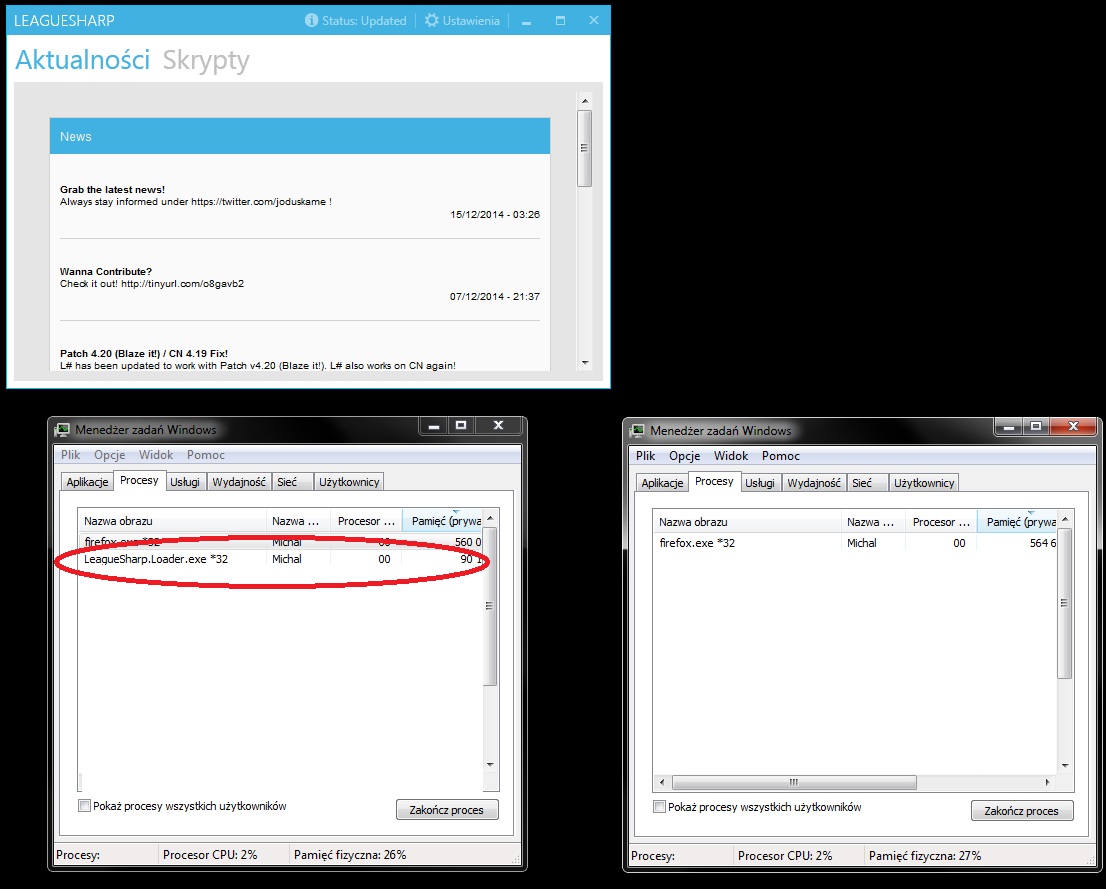The width and height of the screenshot is (1106, 889).
Task: Click Procesor CPU: 2% in left Task Manager
Action: pos(209,854)
